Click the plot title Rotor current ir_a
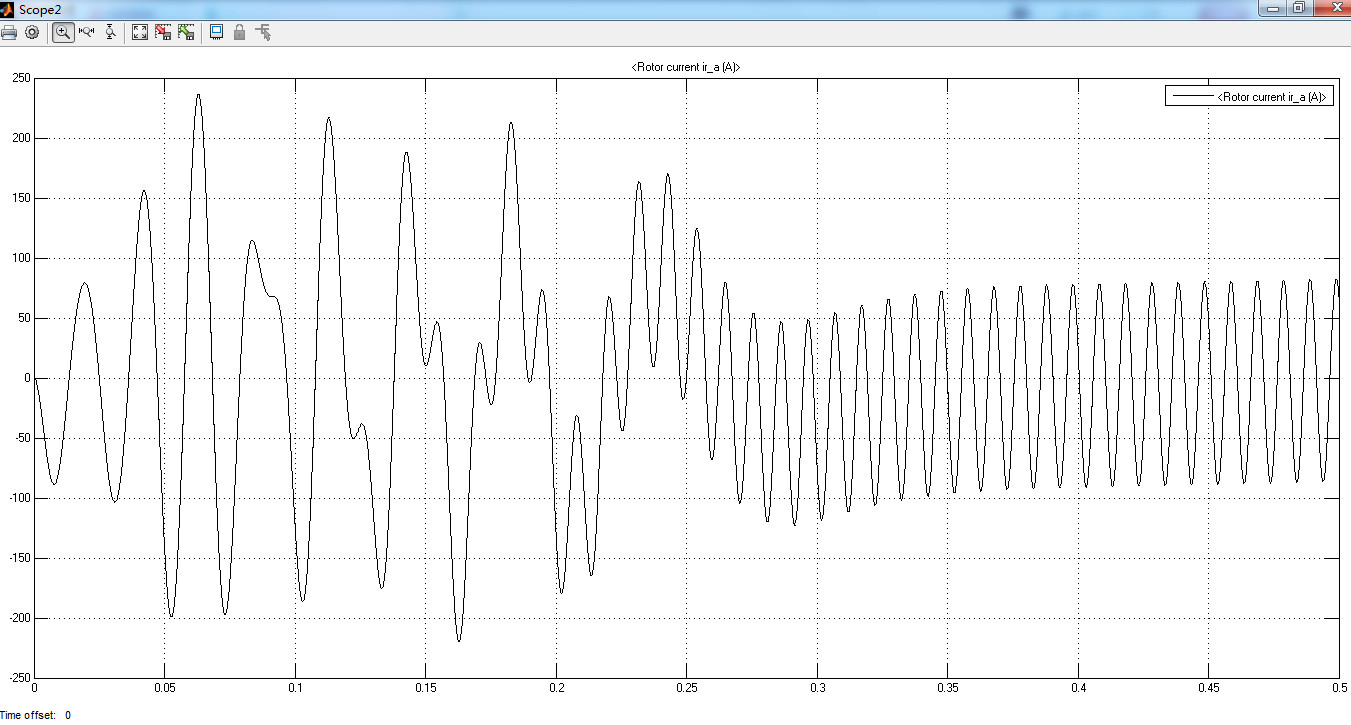1351x725 pixels. coord(686,67)
